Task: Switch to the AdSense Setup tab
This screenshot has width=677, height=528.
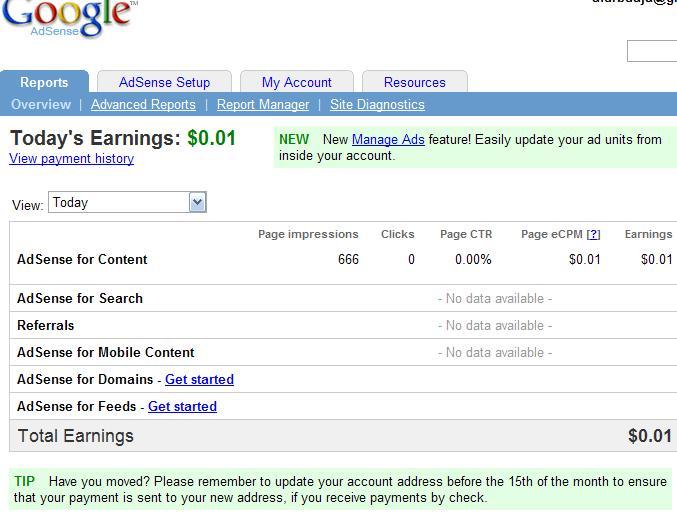Action: [165, 82]
